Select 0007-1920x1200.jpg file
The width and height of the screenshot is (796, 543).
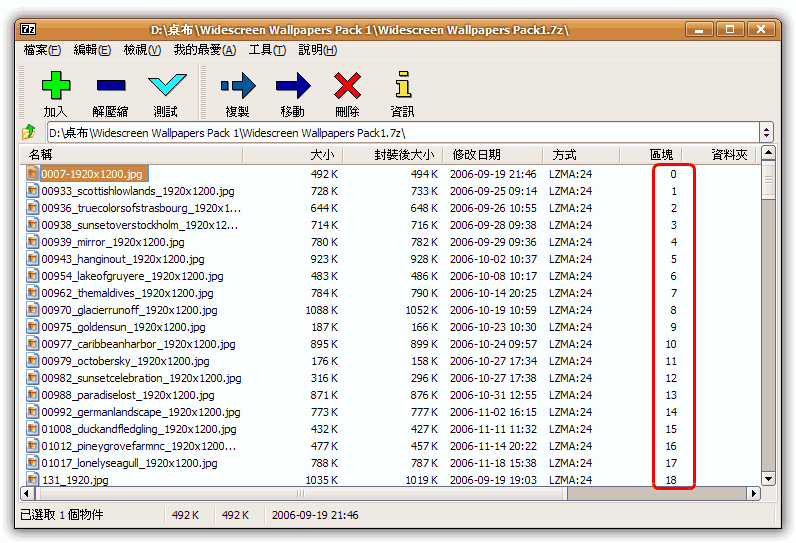(92, 174)
